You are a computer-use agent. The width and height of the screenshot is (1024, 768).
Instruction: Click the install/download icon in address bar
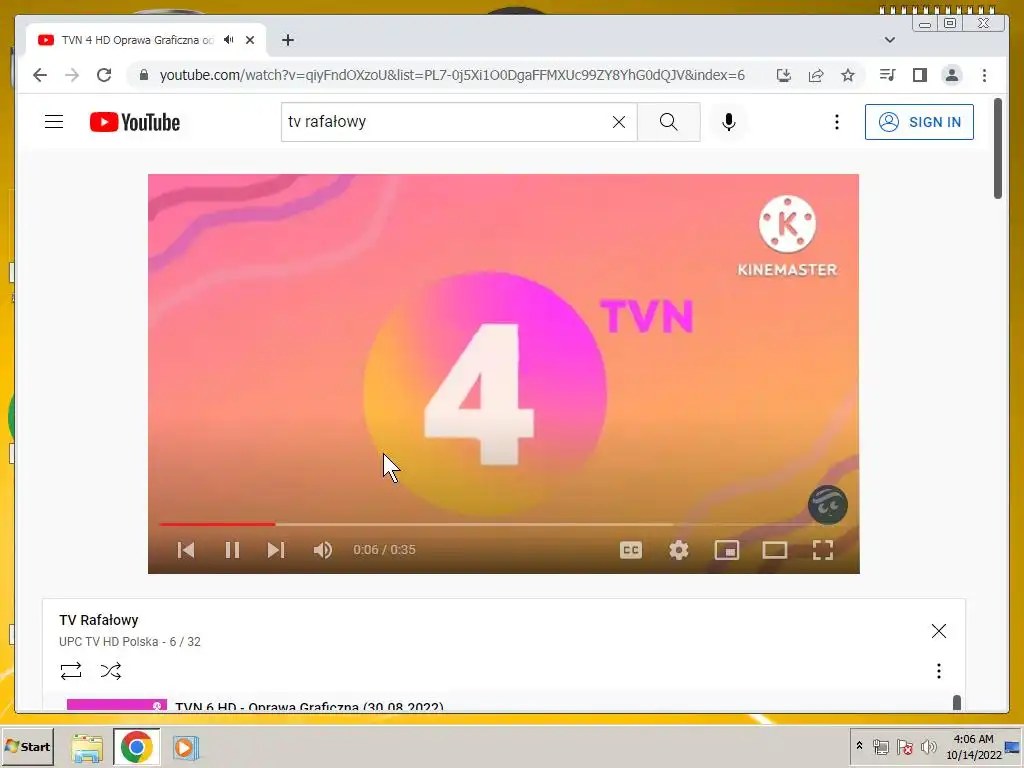point(784,75)
